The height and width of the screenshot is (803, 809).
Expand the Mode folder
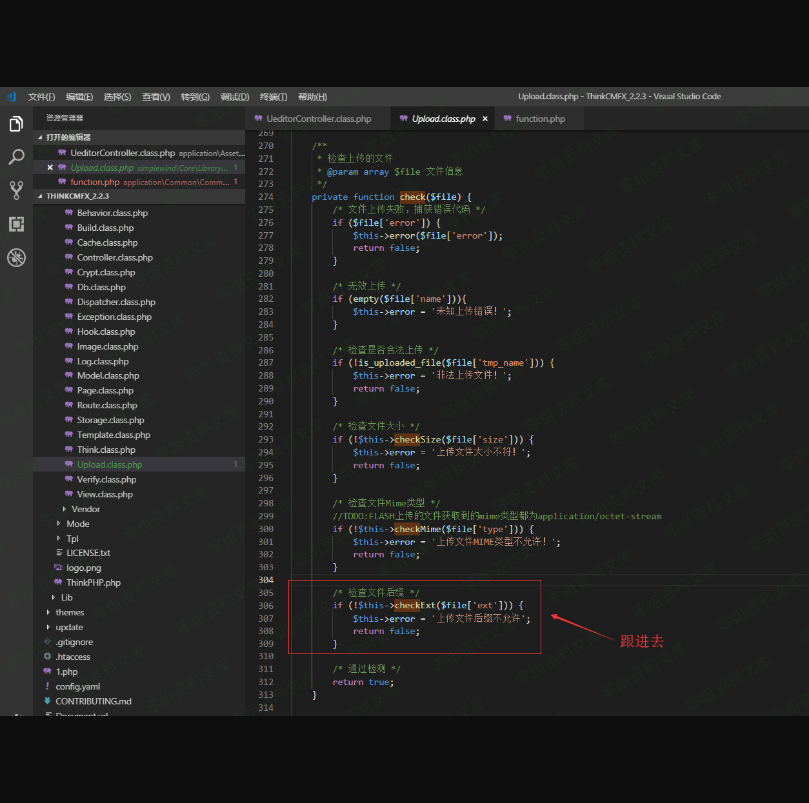77,524
